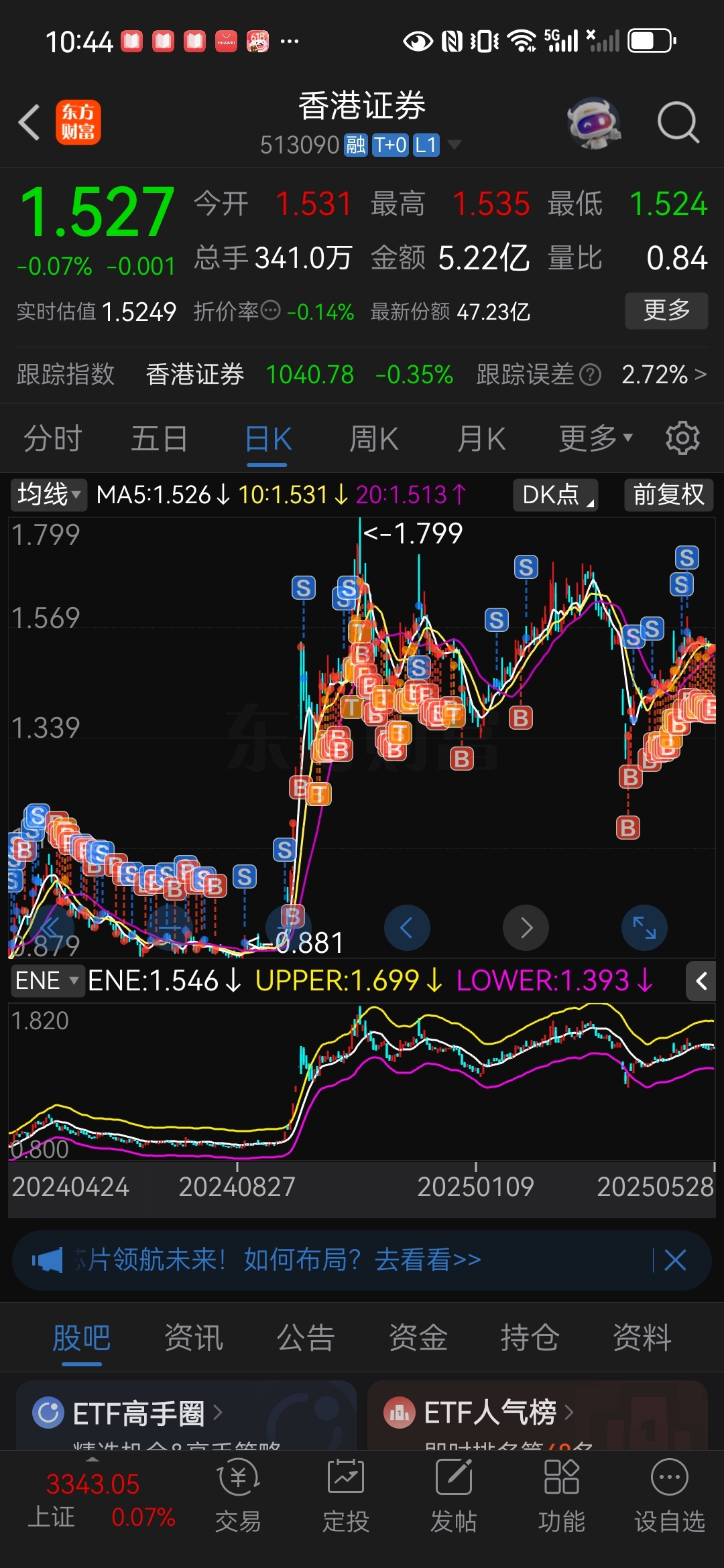Open the 资讯 tab
Image resolution: width=724 pixels, height=1568 pixels.
[x=194, y=1338]
